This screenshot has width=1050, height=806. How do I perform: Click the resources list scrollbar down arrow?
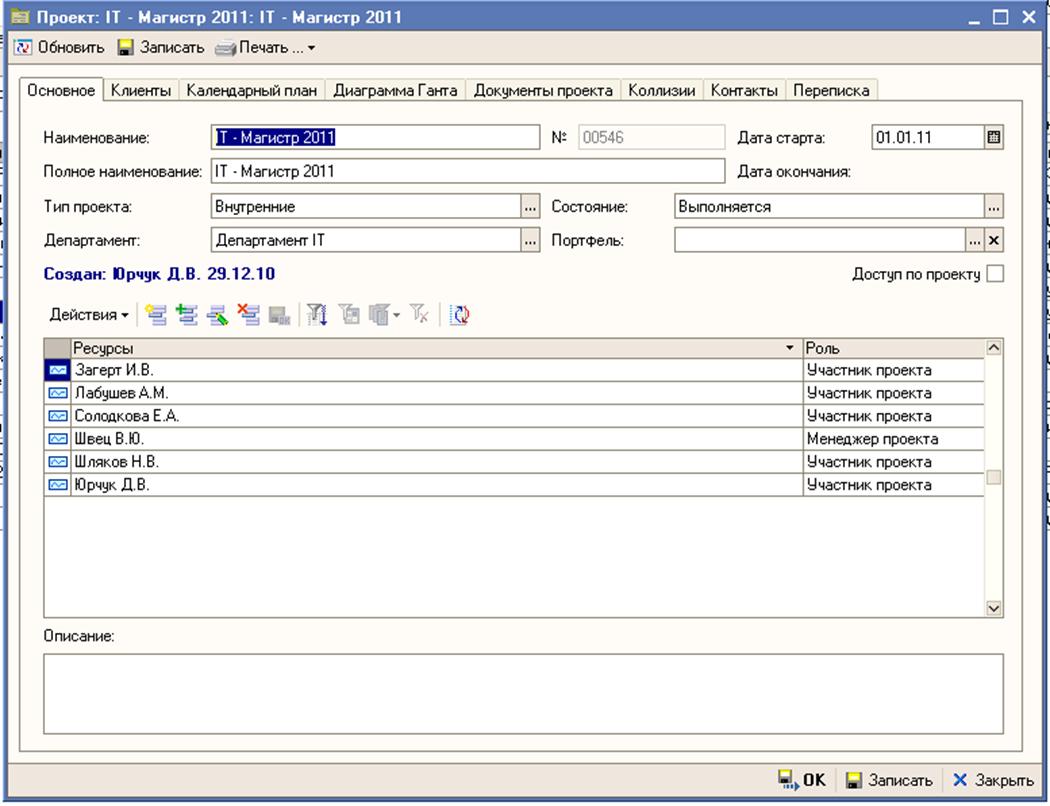click(x=994, y=609)
